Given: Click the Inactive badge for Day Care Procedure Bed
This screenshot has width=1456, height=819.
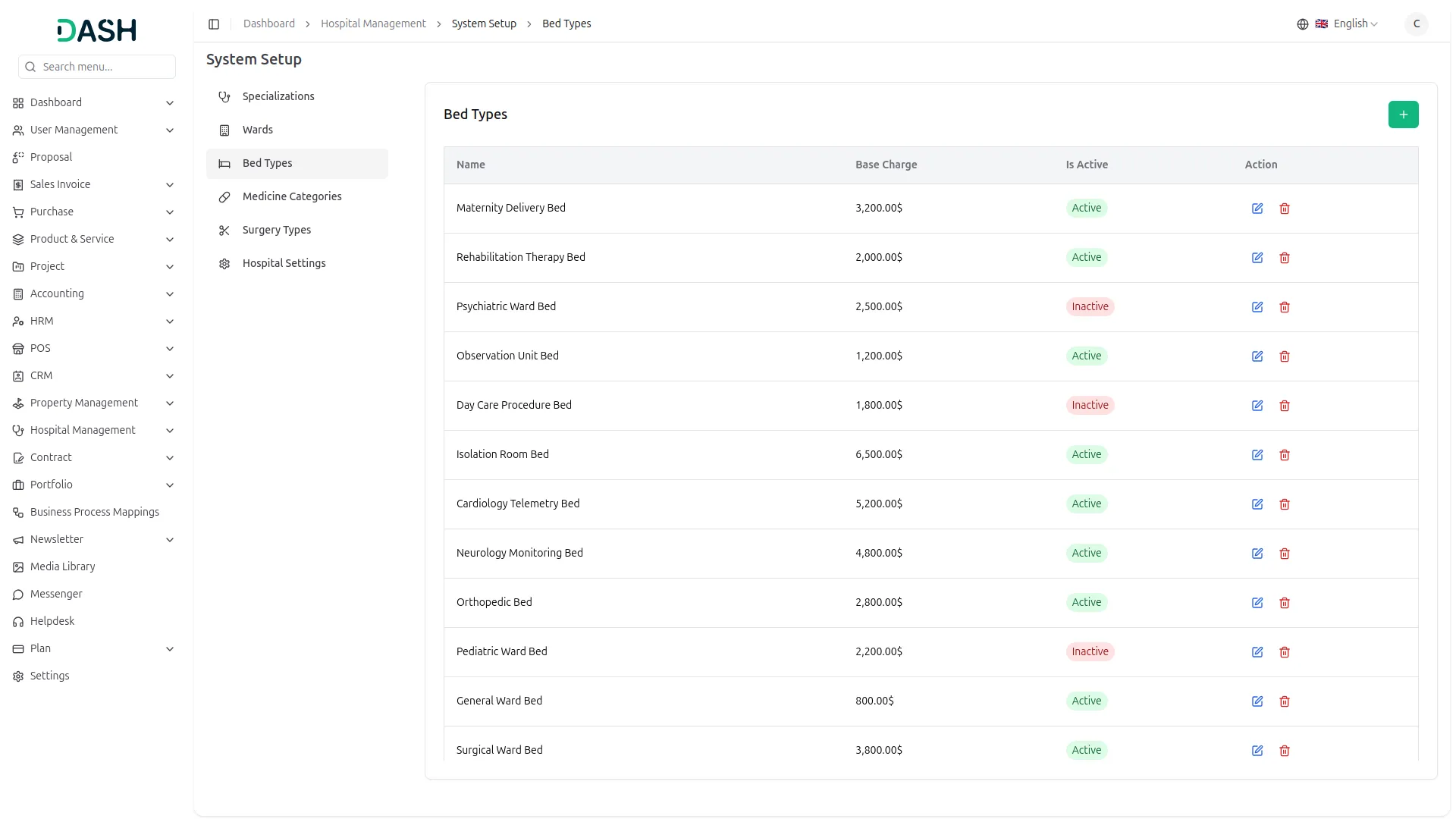Looking at the screenshot, I should coord(1089,405).
